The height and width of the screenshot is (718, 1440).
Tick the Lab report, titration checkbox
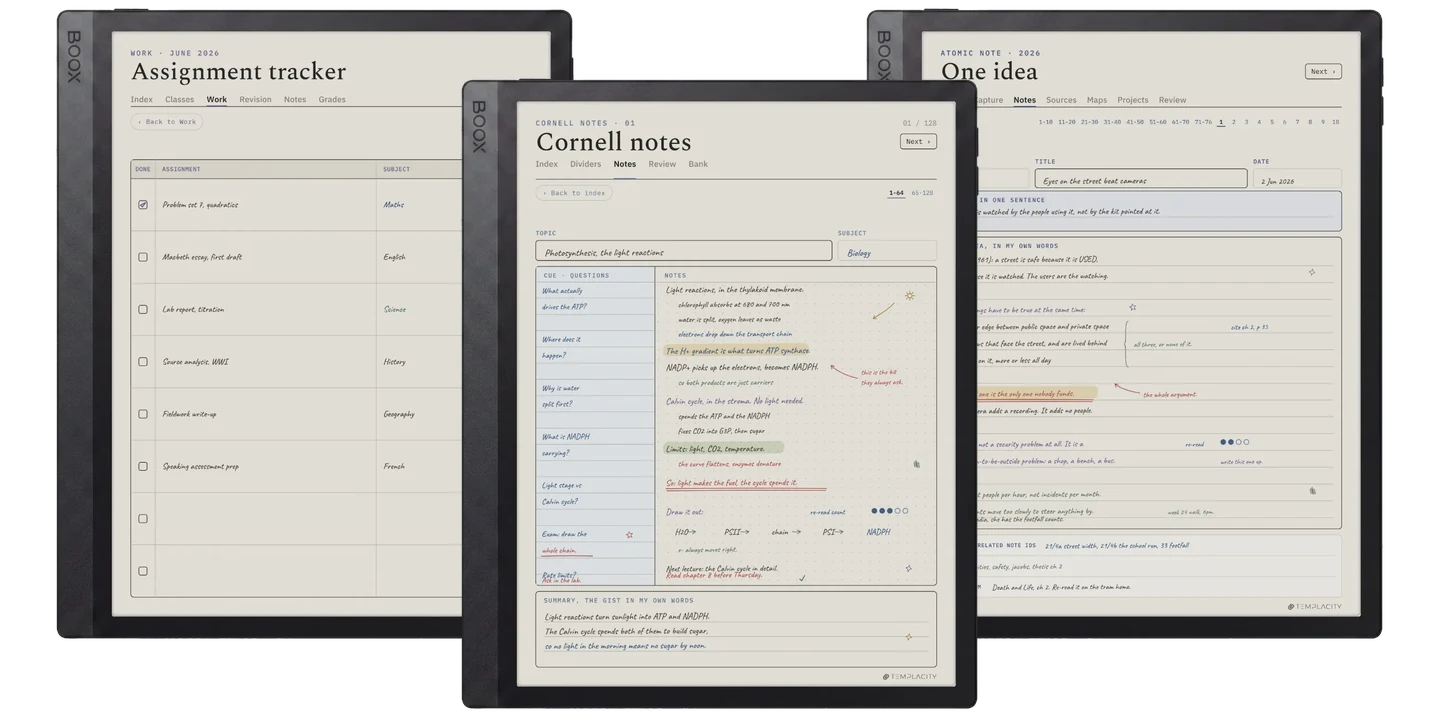click(x=143, y=309)
